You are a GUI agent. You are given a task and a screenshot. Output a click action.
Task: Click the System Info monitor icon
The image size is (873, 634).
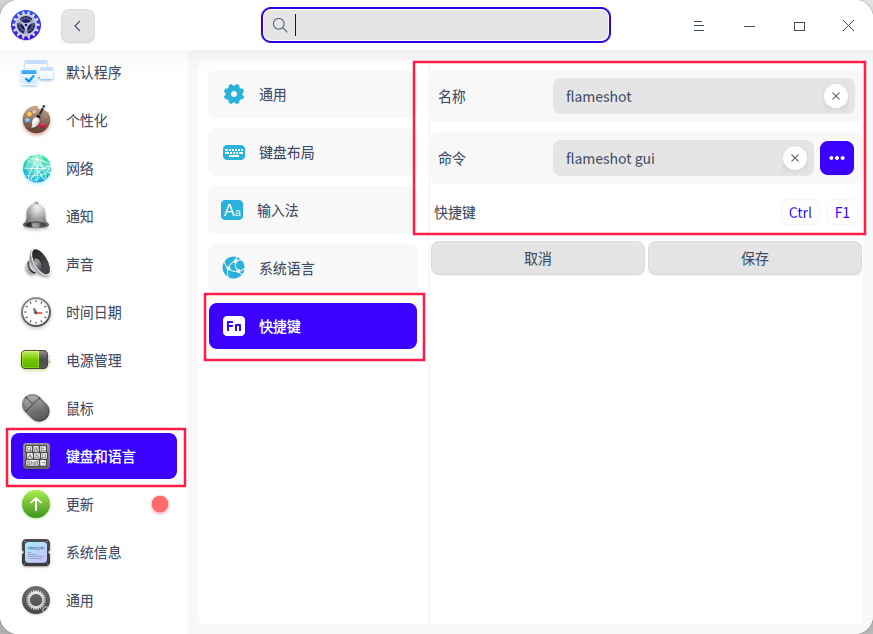(36, 553)
